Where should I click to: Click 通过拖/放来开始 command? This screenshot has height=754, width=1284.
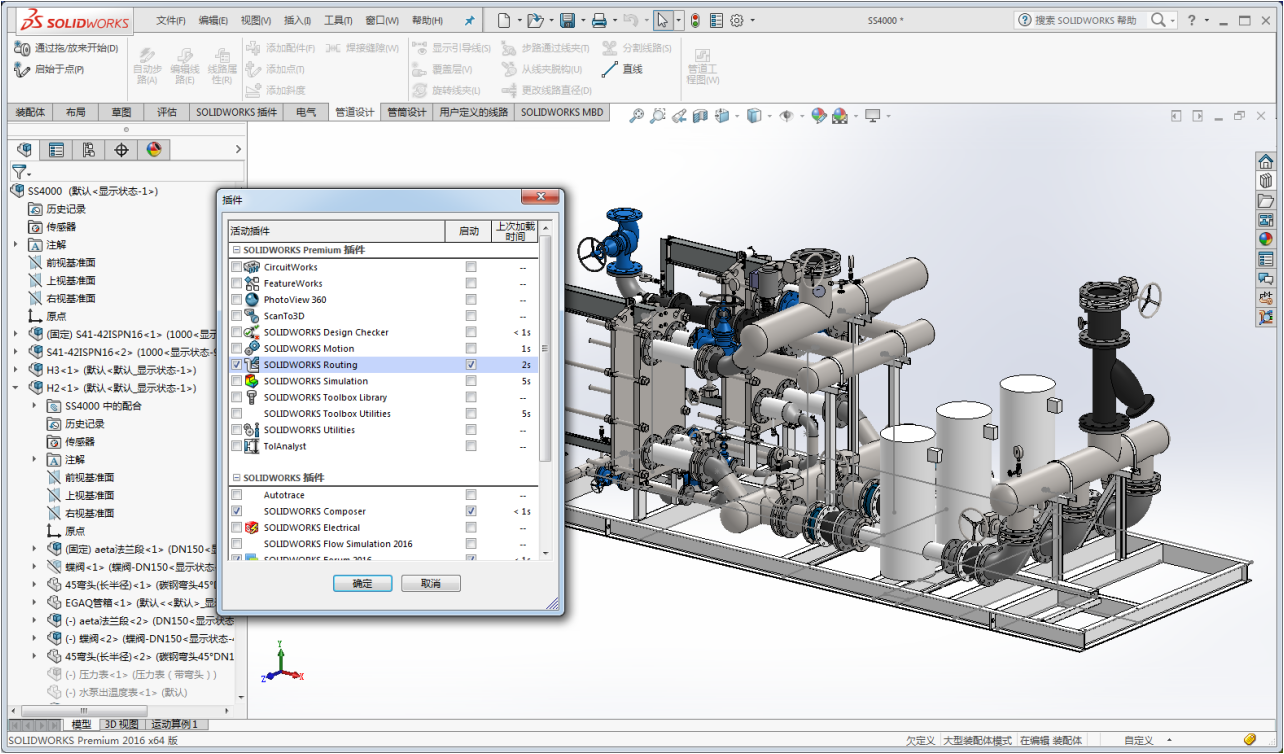pos(66,48)
